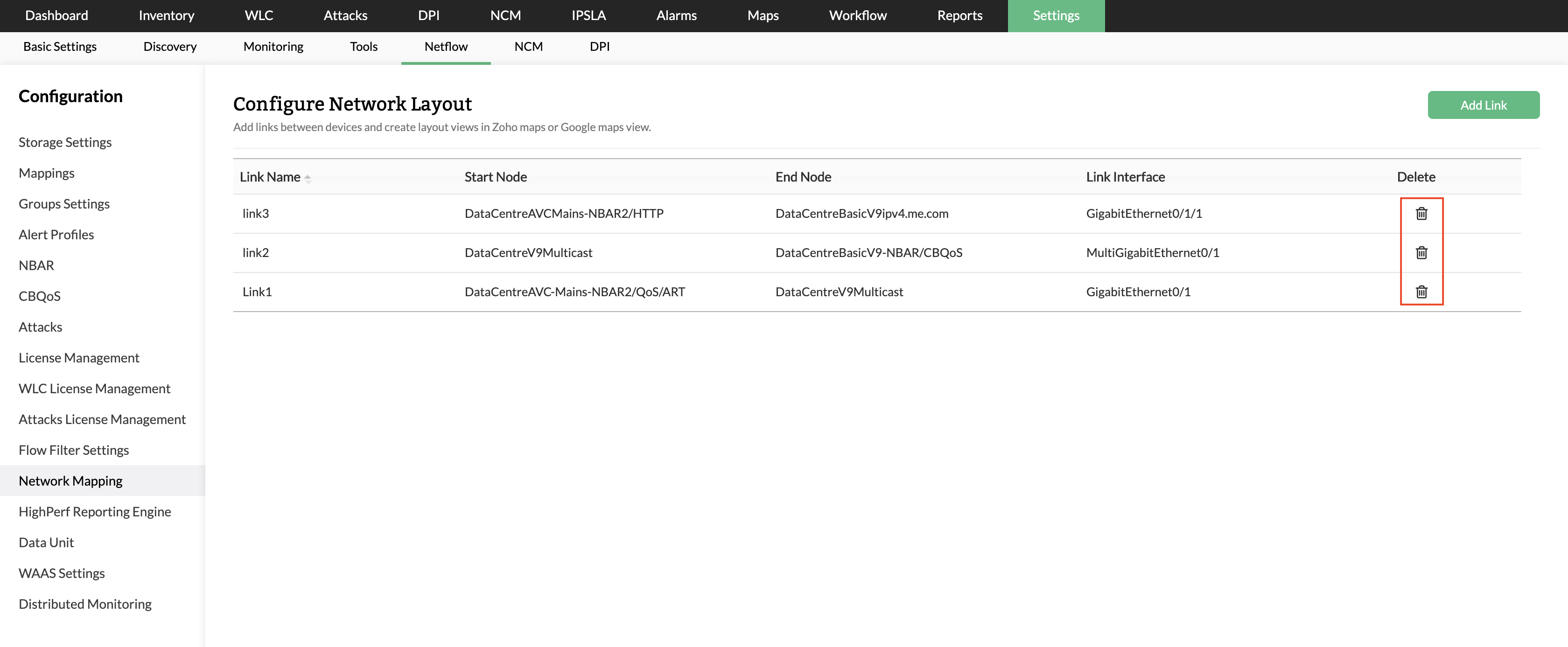The image size is (1568, 647).
Task: Open the Reports top menu
Action: pos(959,16)
